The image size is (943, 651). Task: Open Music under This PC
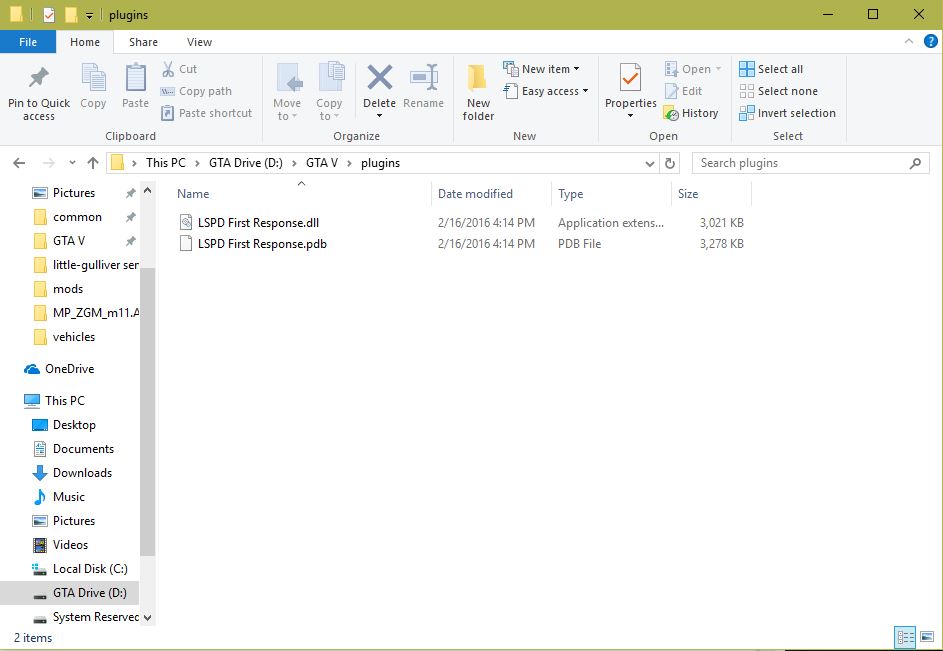tap(69, 497)
